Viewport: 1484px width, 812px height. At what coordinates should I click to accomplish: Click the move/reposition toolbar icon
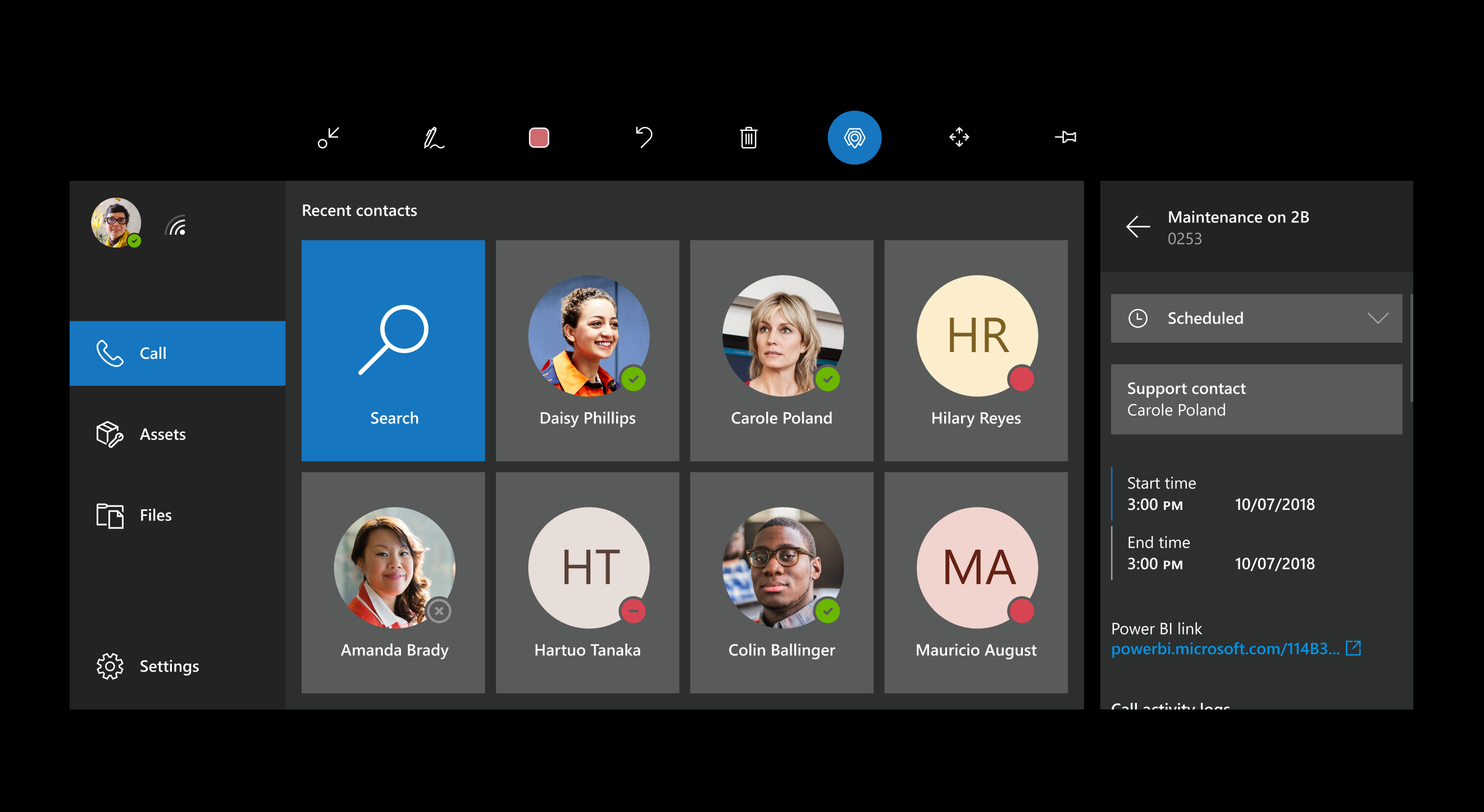point(956,137)
